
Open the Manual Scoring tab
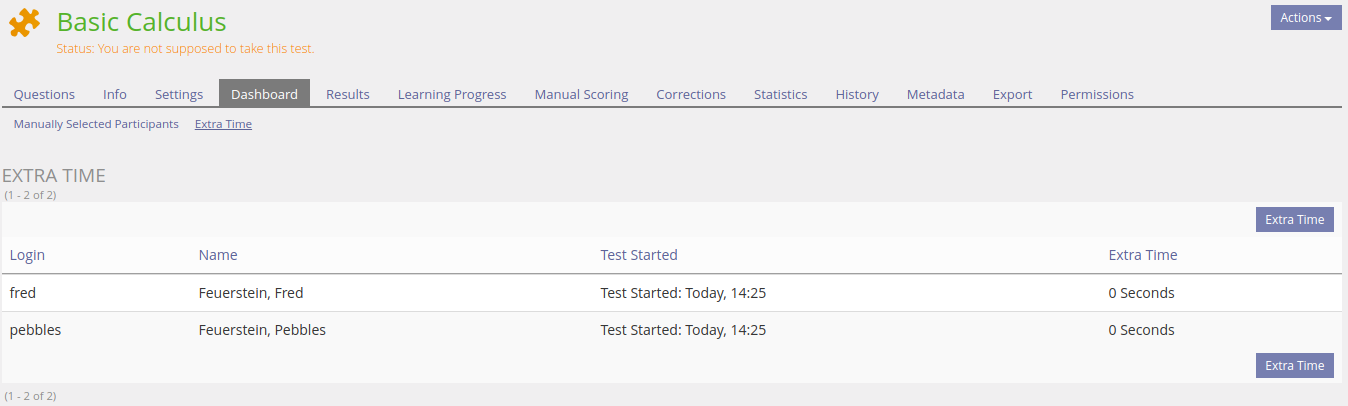tap(581, 94)
